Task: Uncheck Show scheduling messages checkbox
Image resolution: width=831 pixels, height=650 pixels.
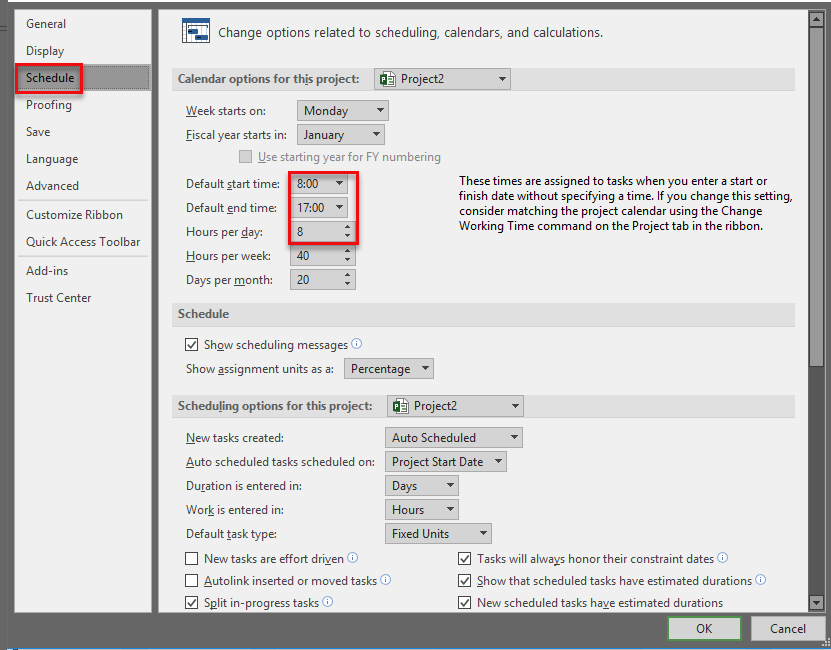Action: pos(192,345)
